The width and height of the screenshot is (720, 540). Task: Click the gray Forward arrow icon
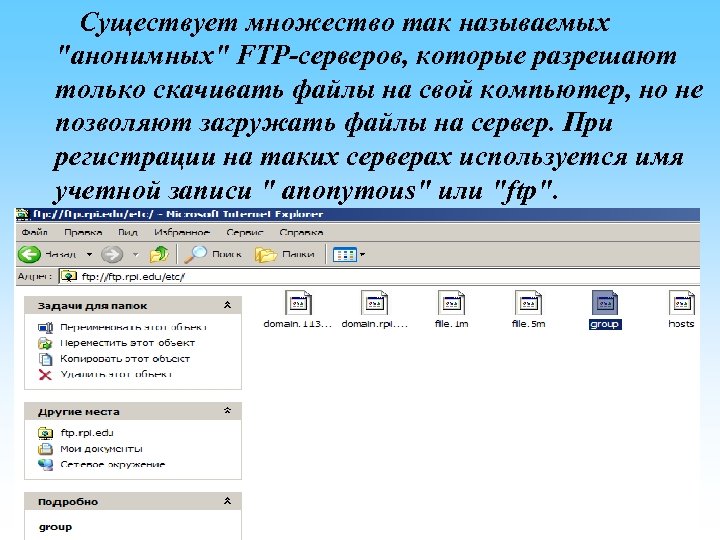(112, 254)
